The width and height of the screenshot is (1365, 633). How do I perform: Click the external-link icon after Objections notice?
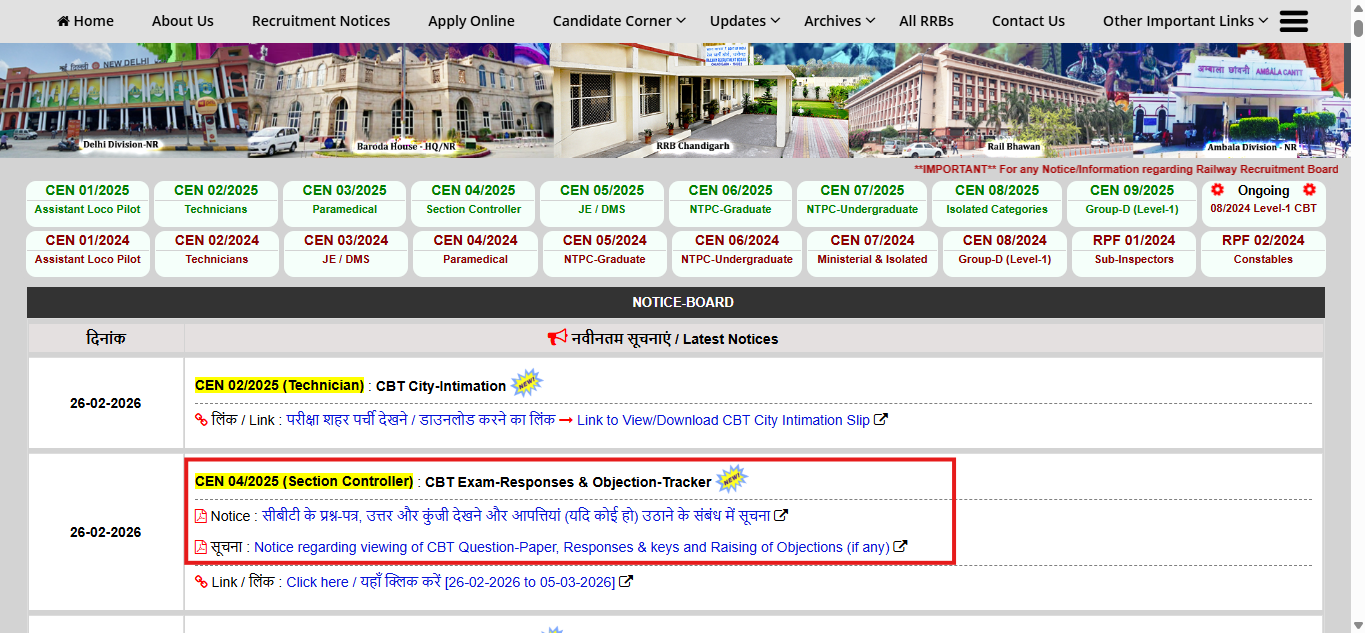coord(899,546)
